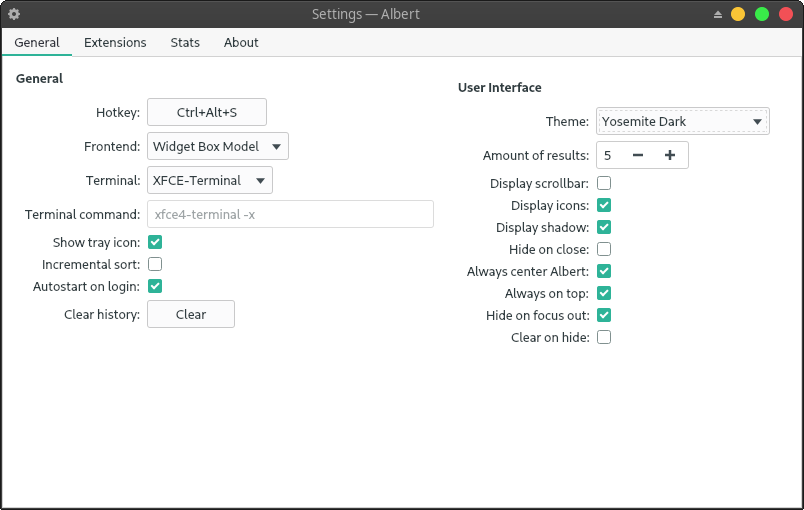The width and height of the screenshot is (804, 510).
Task: Turn on Hide on close
Action: click(x=604, y=249)
